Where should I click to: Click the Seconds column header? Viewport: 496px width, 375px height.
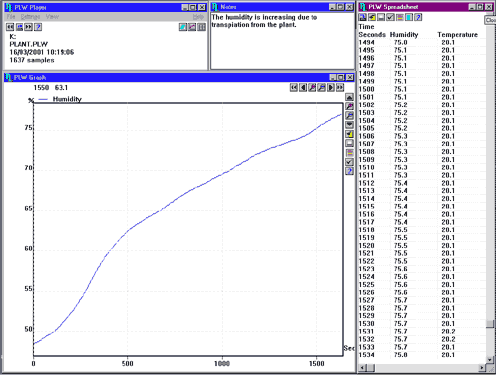[x=372, y=35]
